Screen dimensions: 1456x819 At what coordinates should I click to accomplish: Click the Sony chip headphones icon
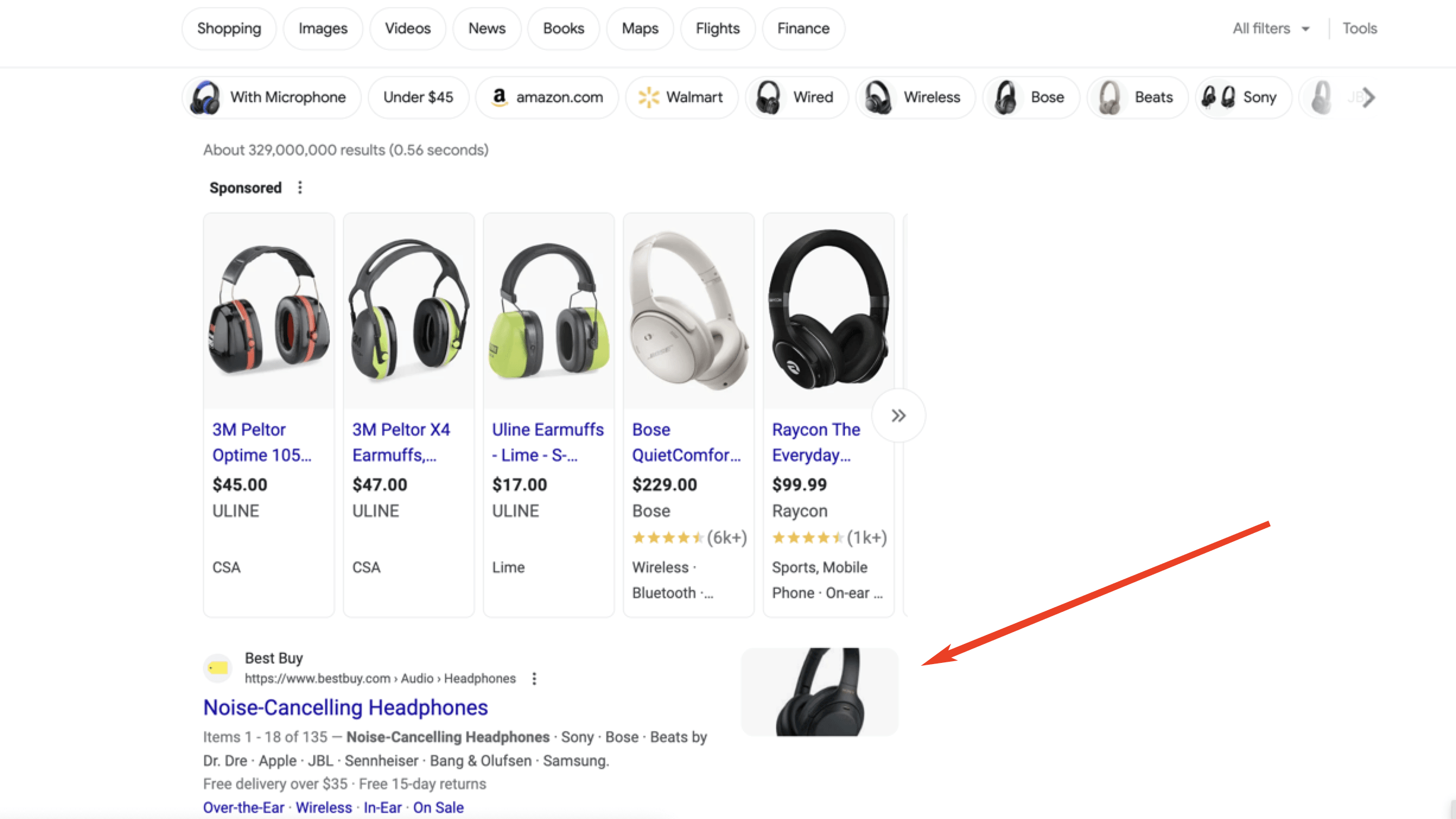click(x=1218, y=97)
